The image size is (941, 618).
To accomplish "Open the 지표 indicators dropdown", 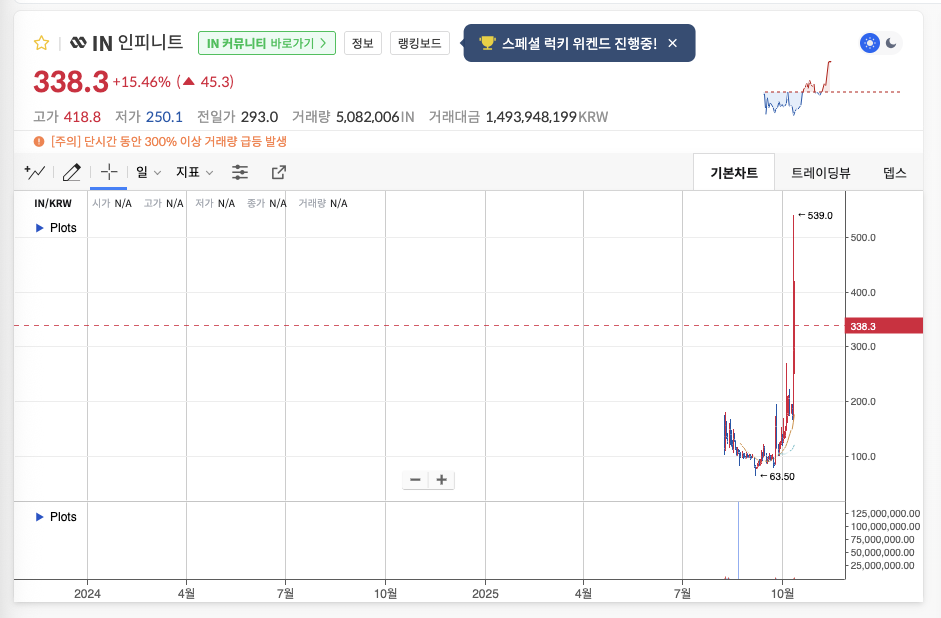I will tap(194, 172).
